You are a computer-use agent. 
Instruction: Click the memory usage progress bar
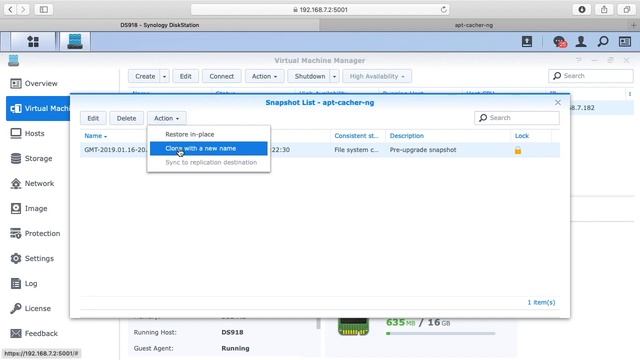point(440,333)
